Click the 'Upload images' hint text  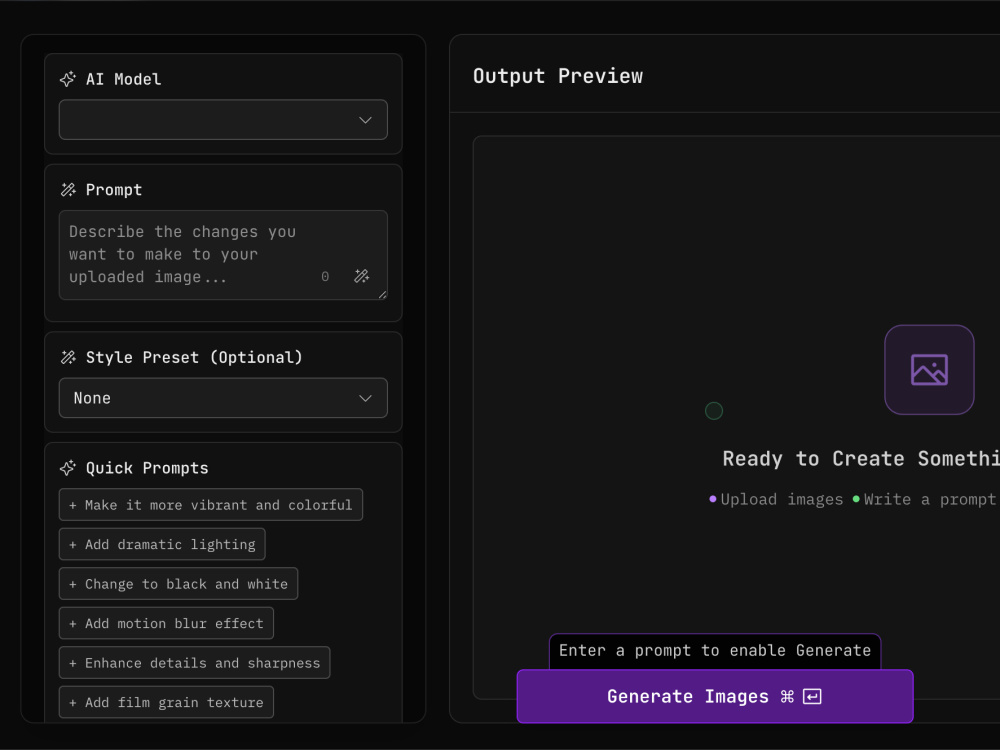click(781, 499)
